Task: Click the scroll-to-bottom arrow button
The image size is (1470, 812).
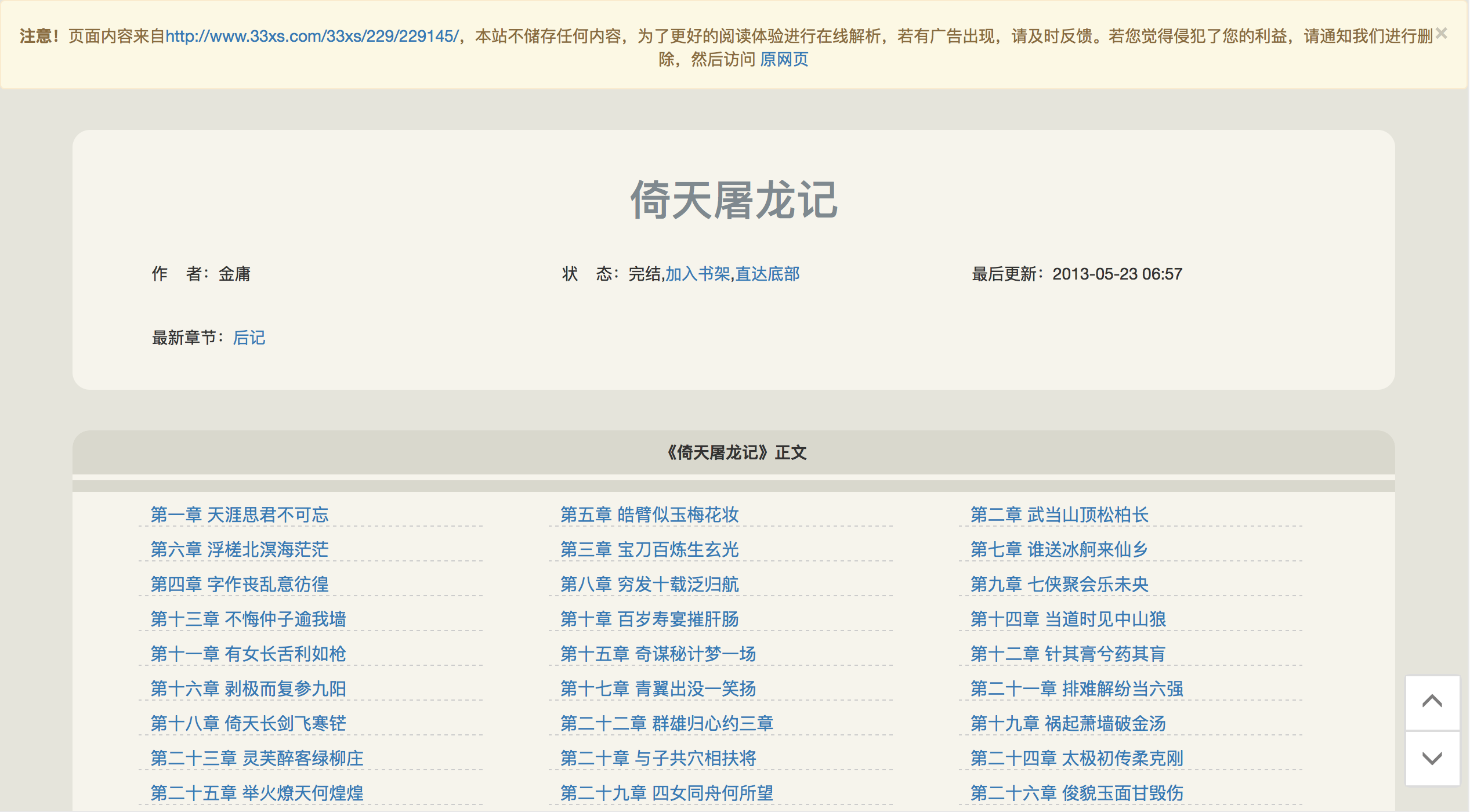Action: point(1432,759)
